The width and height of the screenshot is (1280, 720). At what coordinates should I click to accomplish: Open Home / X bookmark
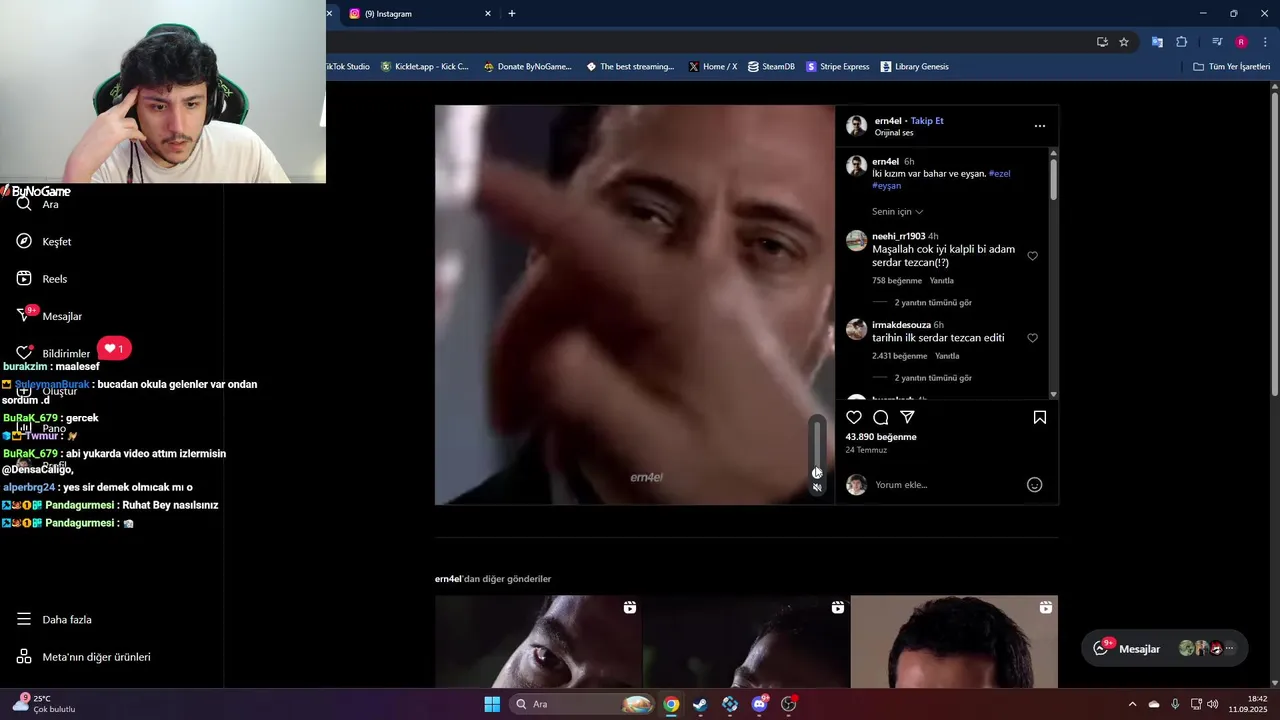coord(713,67)
